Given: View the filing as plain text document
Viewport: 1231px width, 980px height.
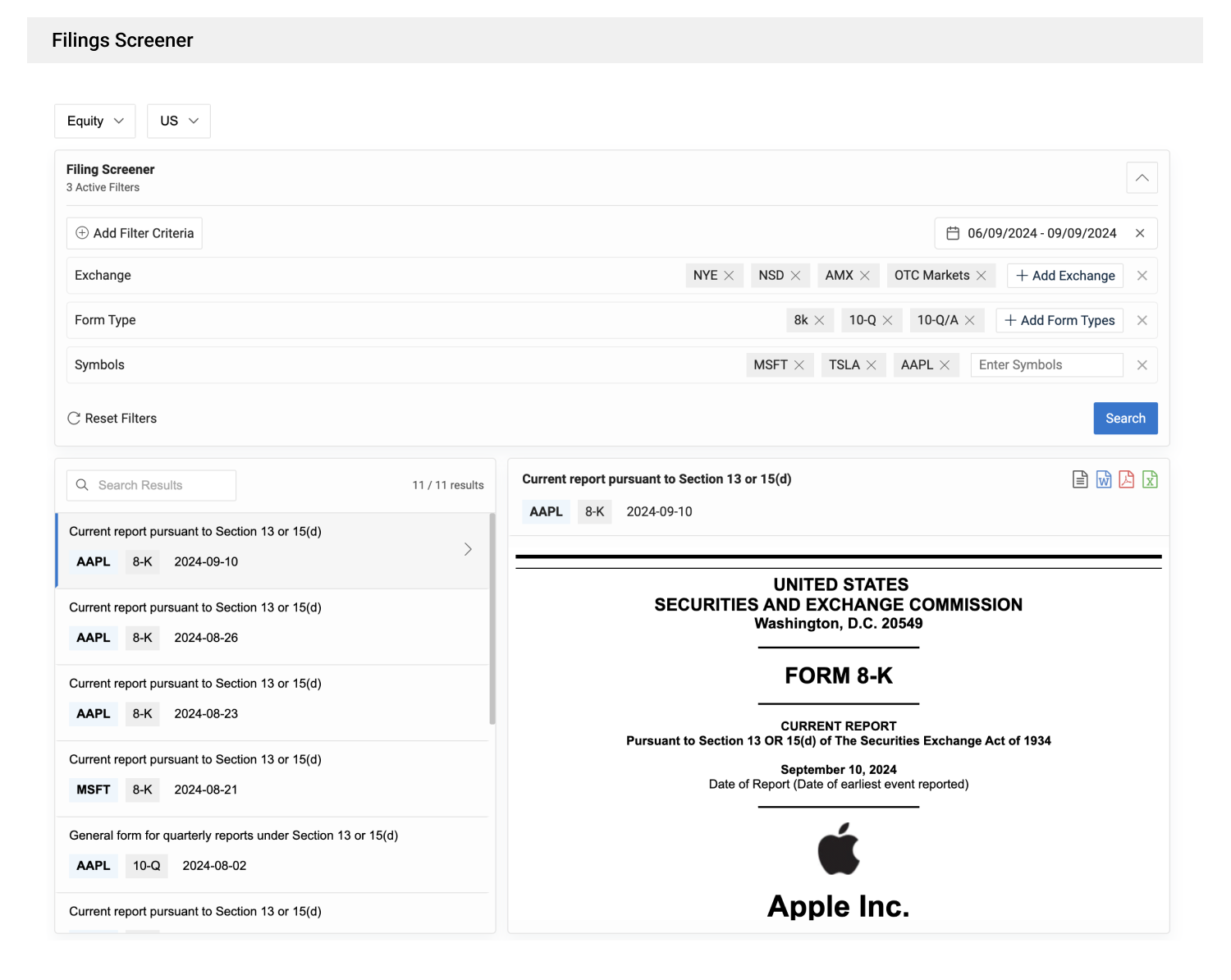Looking at the screenshot, I should [1080, 479].
